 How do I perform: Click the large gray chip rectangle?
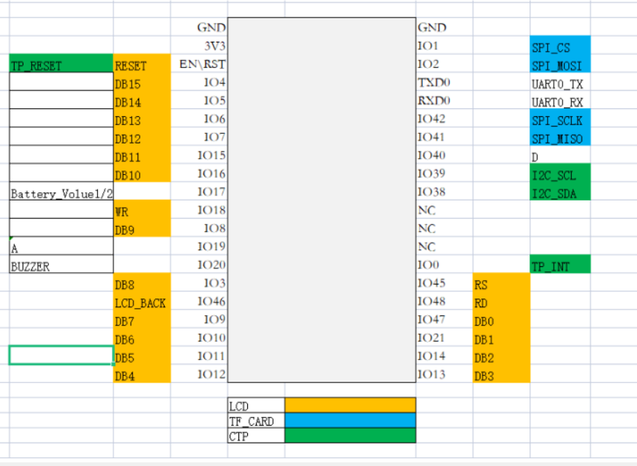click(x=321, y=200)
